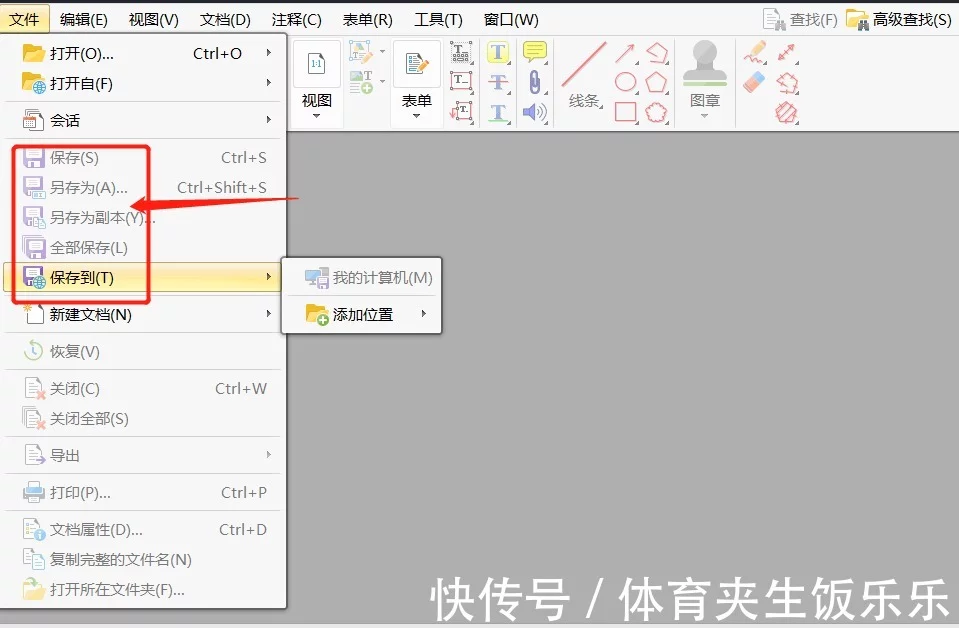This screenshot has width=959, height=628.
Task: Choose 打印(P)... in the File menu
Action: (144, 492)
